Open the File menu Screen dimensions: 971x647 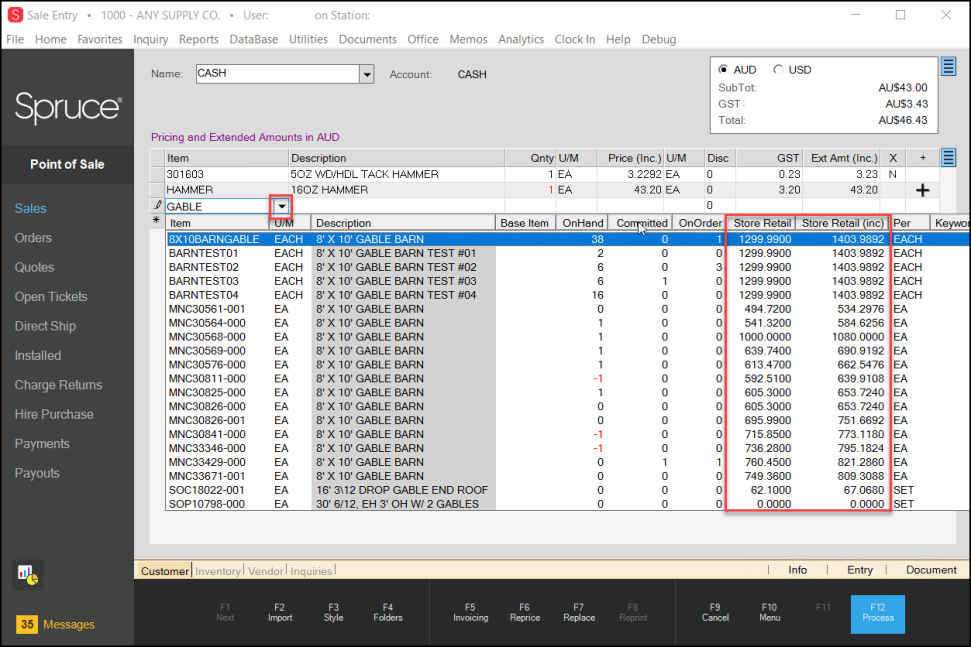15,39
